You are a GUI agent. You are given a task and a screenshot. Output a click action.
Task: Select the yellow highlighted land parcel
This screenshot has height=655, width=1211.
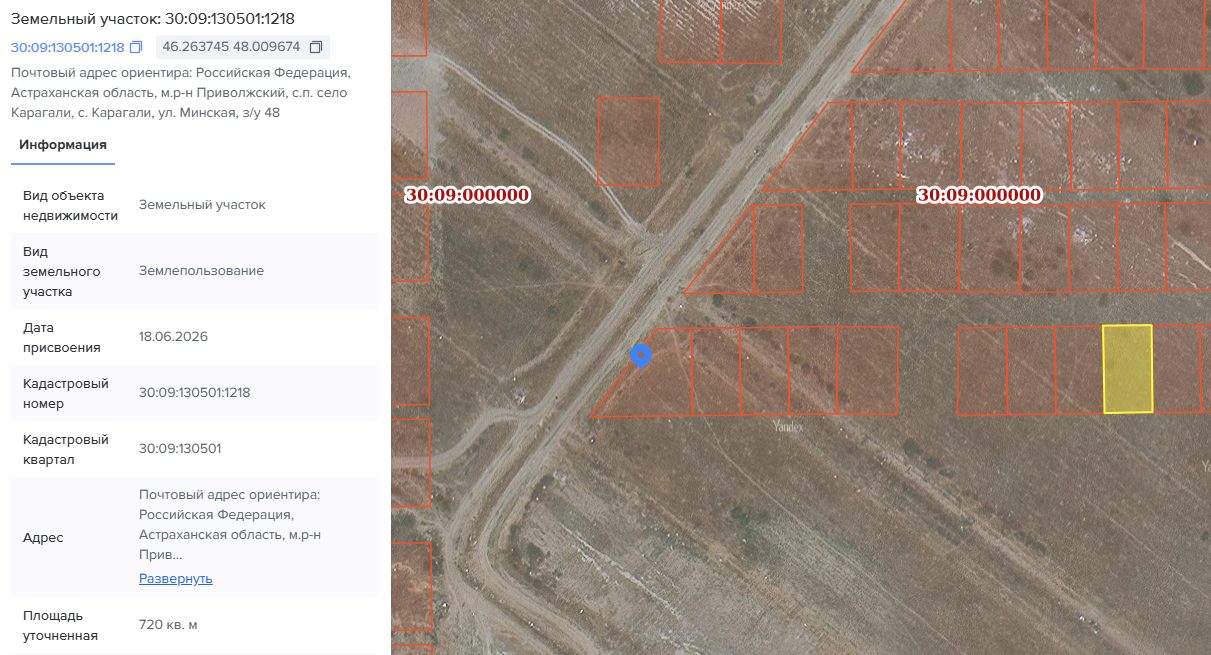click(x=1127, y=368)
